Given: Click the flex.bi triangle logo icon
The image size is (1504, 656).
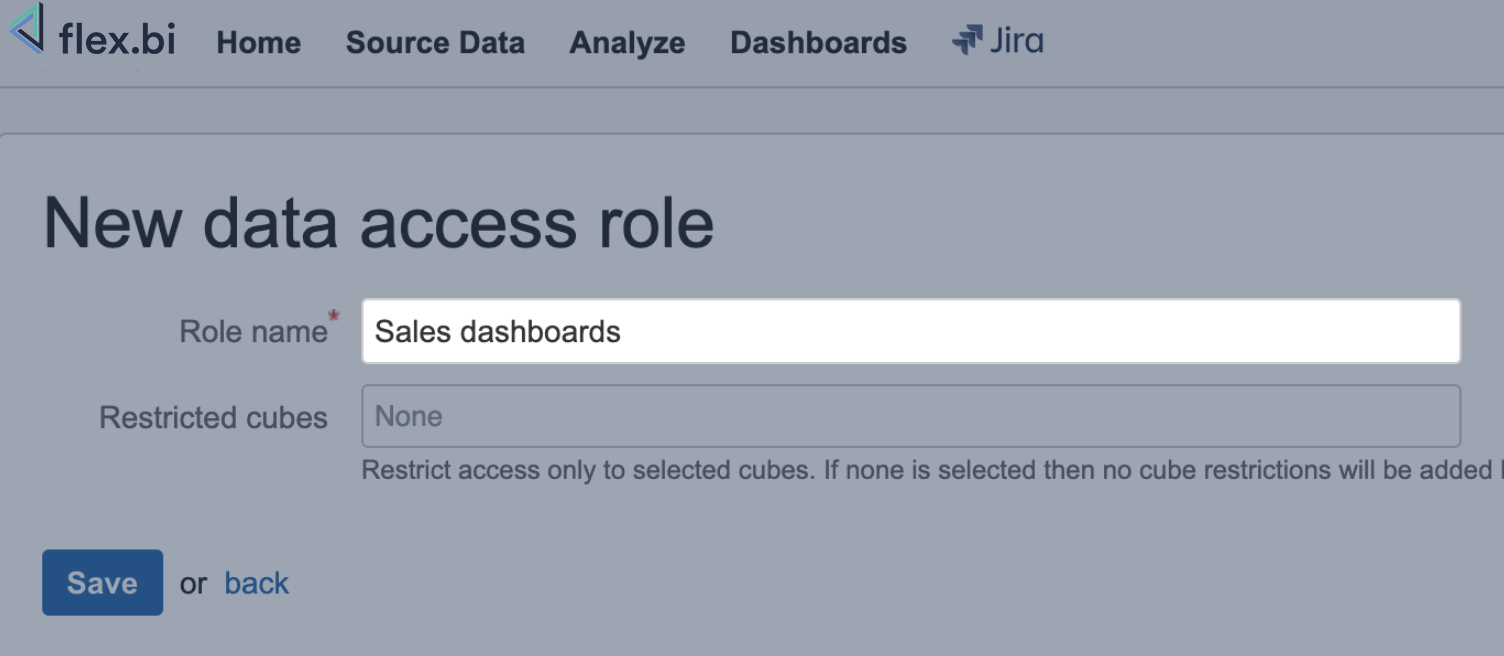Looking at the screenshot, I should coord(27,29).
